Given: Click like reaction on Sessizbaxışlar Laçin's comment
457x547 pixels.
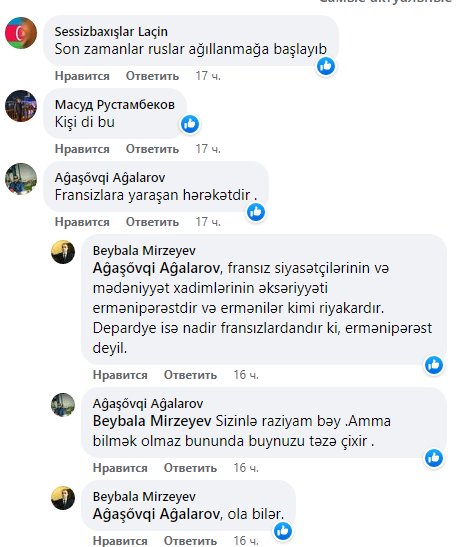Looking at the screenshot, I should coord(326,66).
